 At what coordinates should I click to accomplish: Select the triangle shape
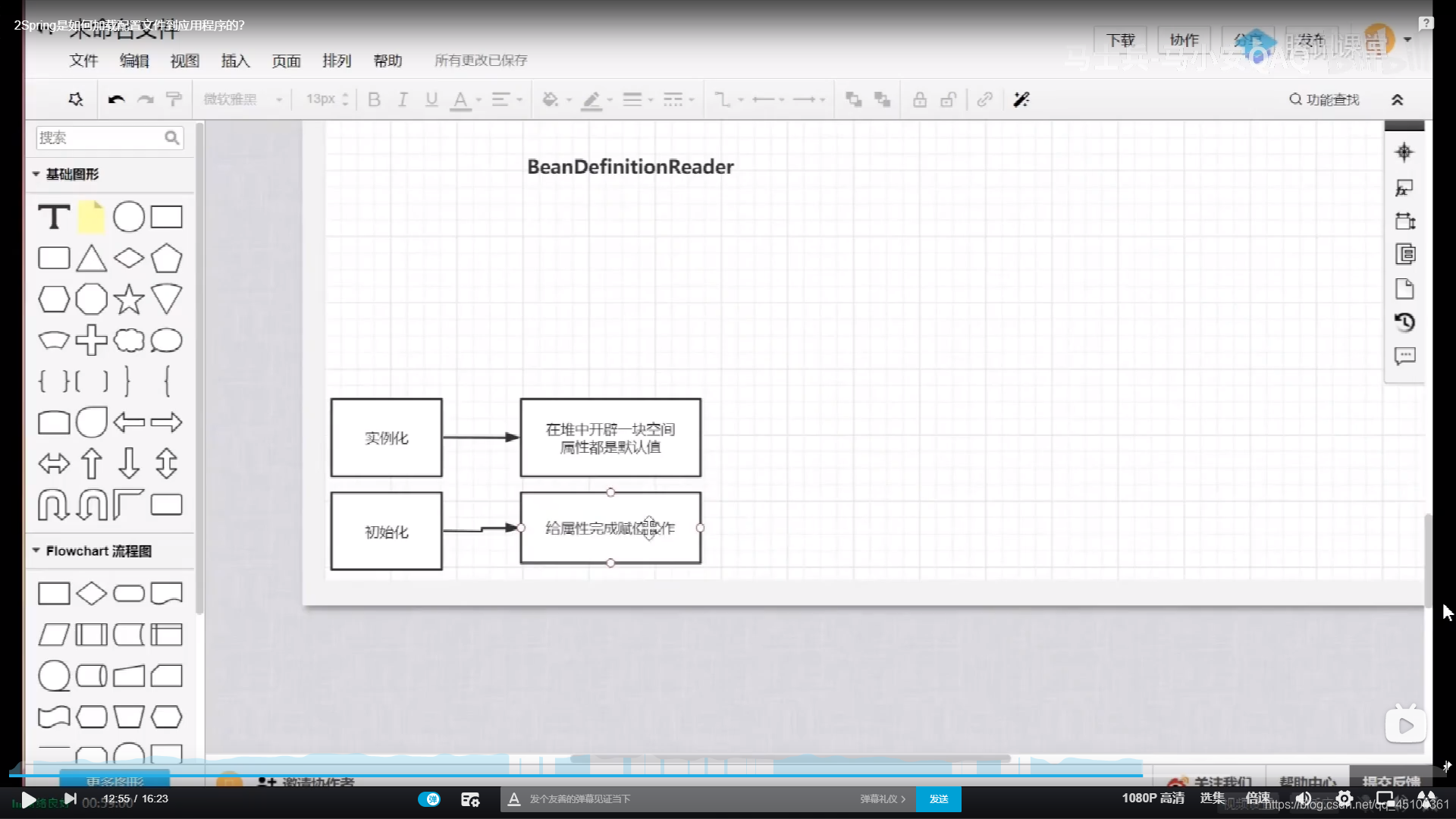[91, 259]
